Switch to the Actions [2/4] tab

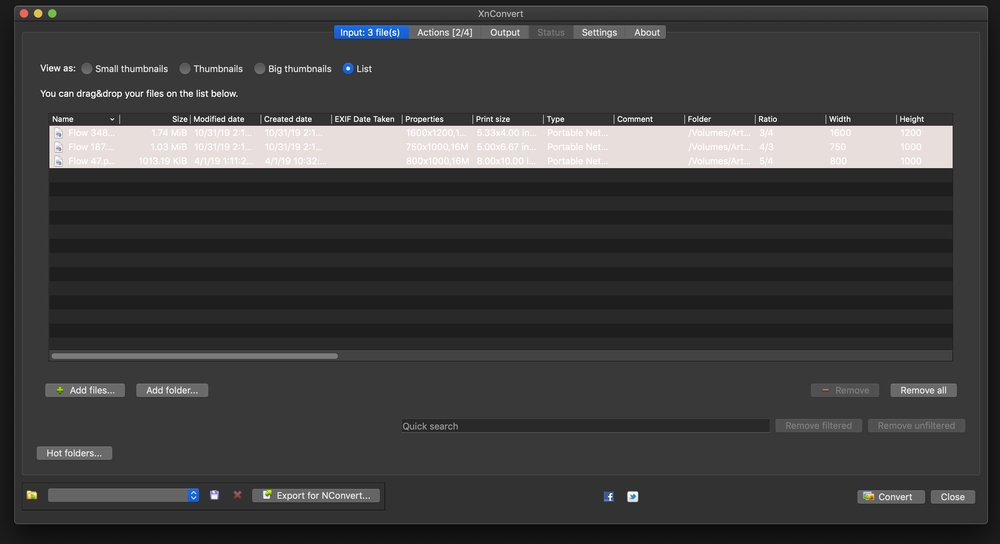(x=444, y=32)
